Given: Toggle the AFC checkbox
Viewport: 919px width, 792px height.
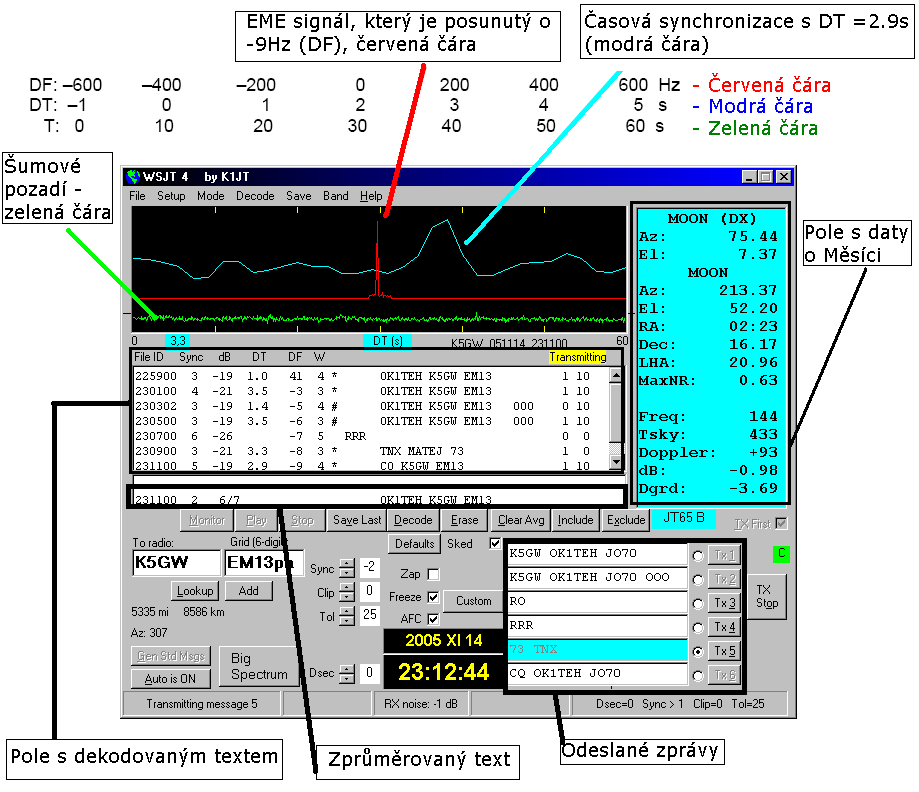Looking at the screenshot, I should [433, 619].
